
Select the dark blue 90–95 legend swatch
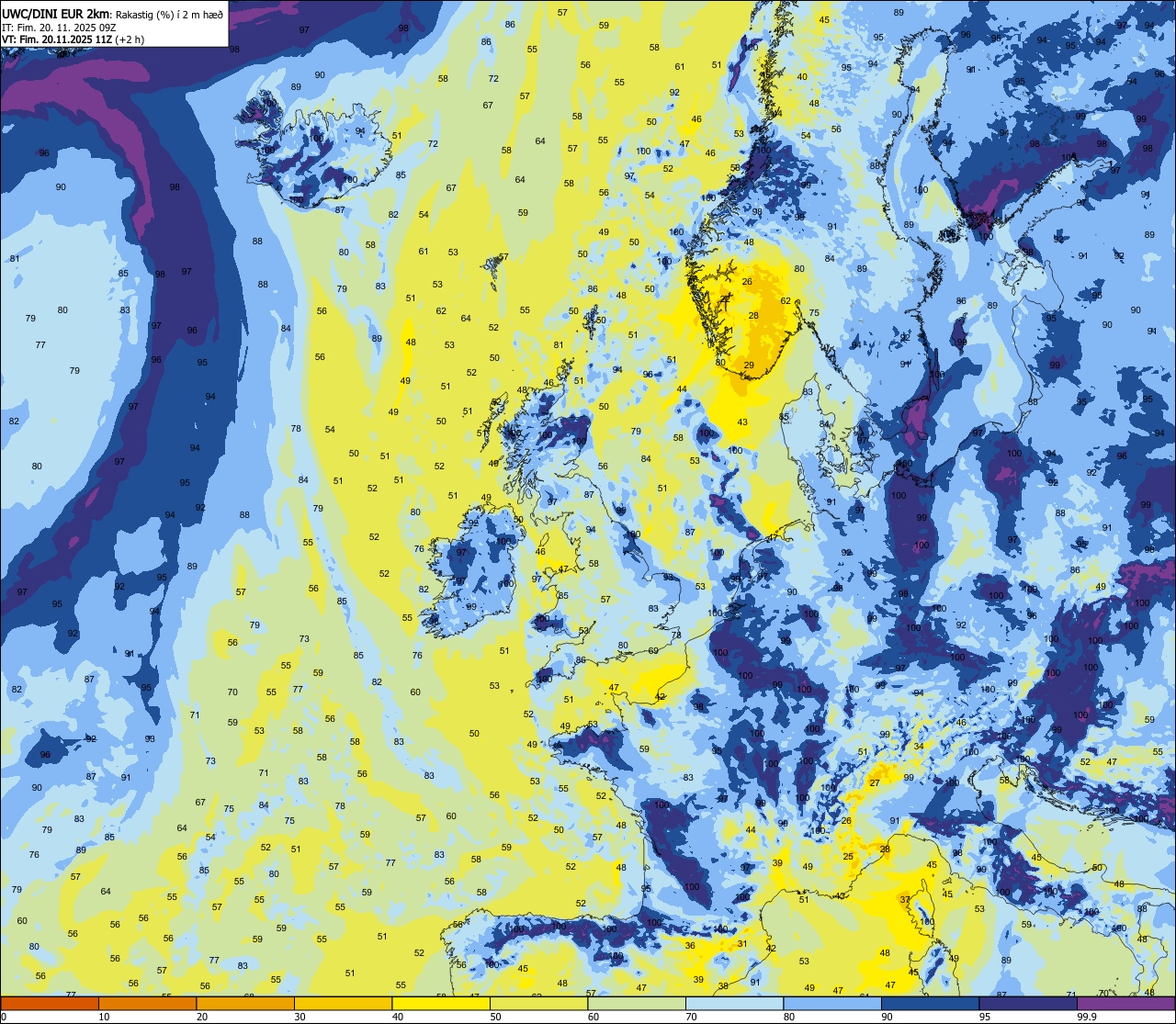[x=930, y=1003]
